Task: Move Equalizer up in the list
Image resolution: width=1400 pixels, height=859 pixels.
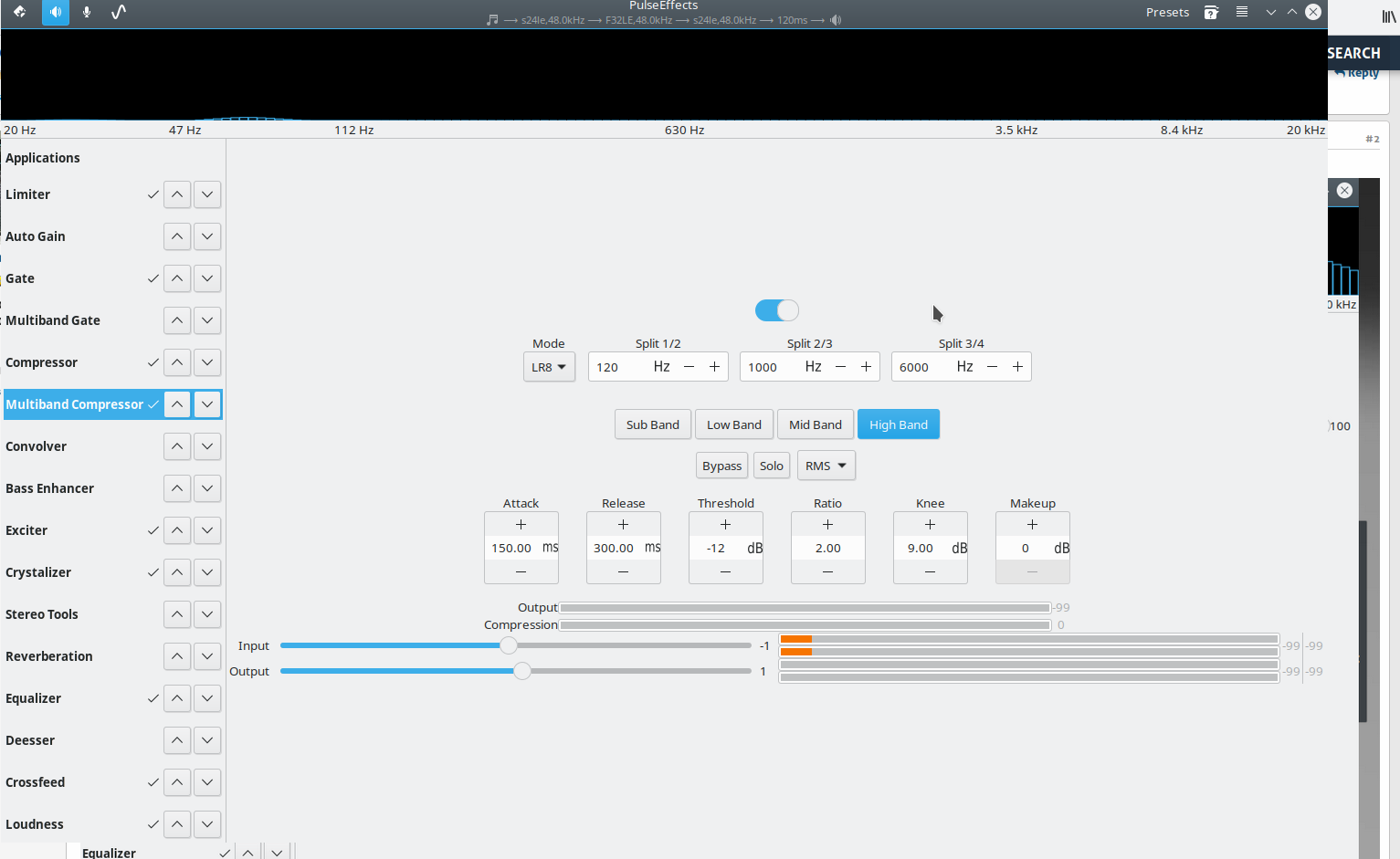Action: tap(177, 698)
